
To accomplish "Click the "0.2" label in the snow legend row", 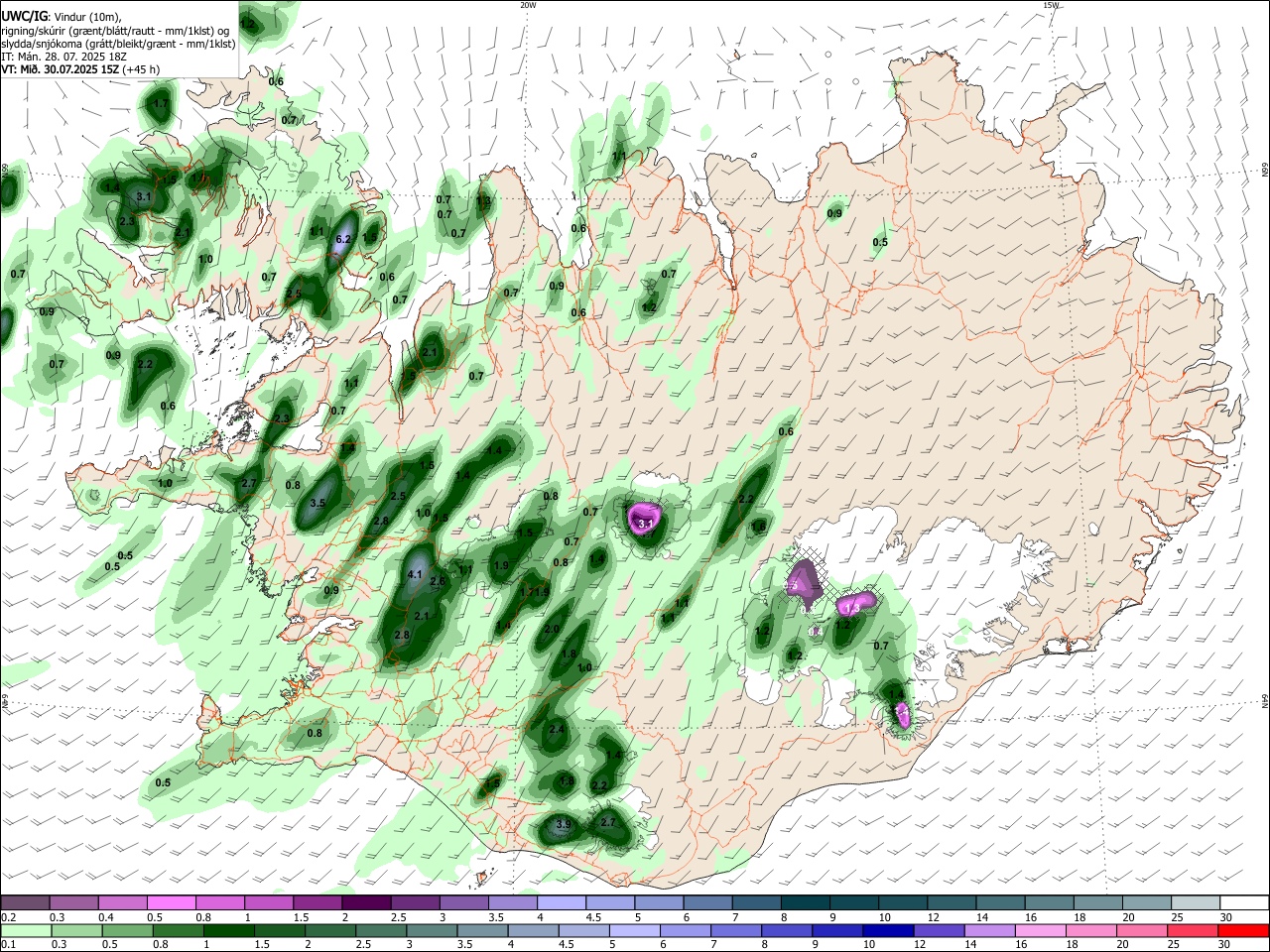I will tap(8, 917).
